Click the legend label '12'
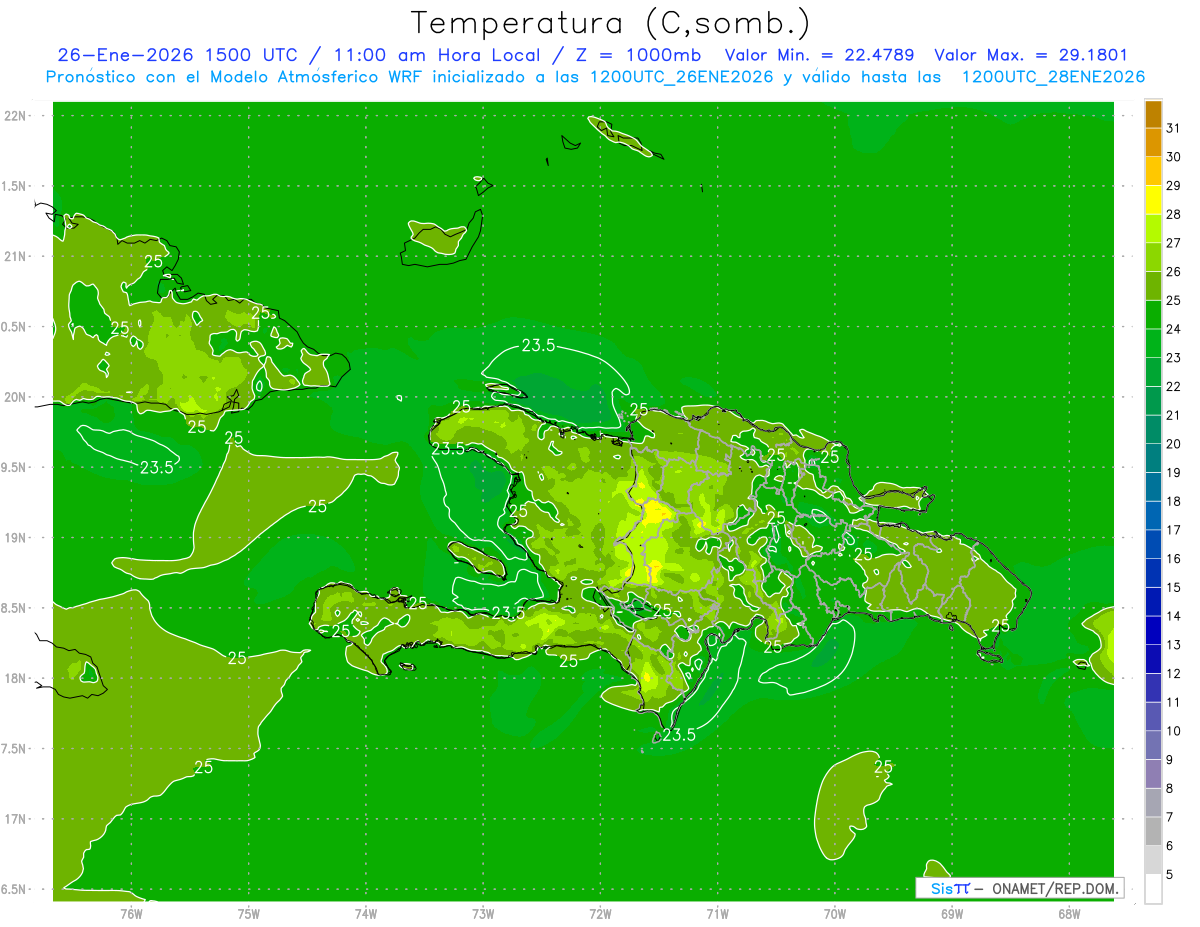This screenshot has width=1200, height=927. [1173, 674]
